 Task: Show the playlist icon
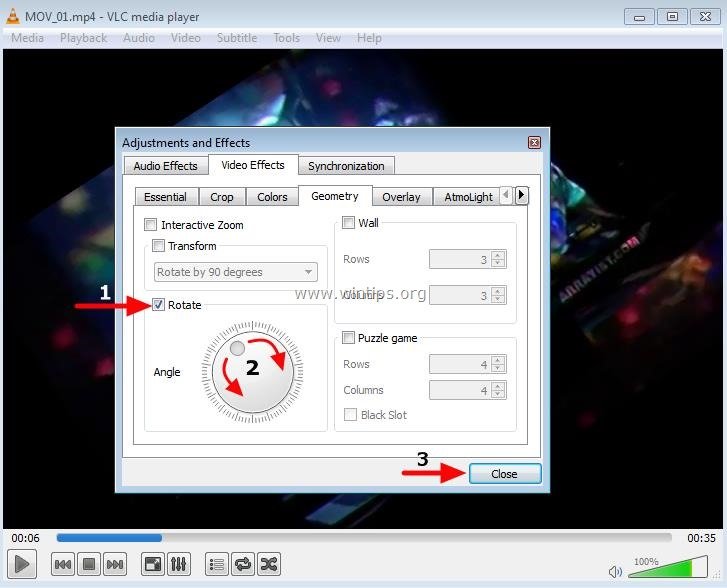coord(217,564)
